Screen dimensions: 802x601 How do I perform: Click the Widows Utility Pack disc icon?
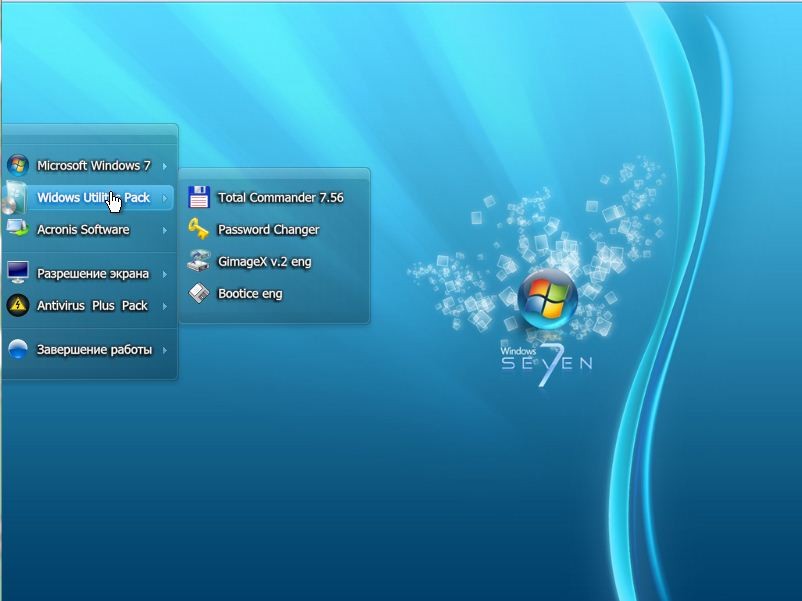[14, 197]
